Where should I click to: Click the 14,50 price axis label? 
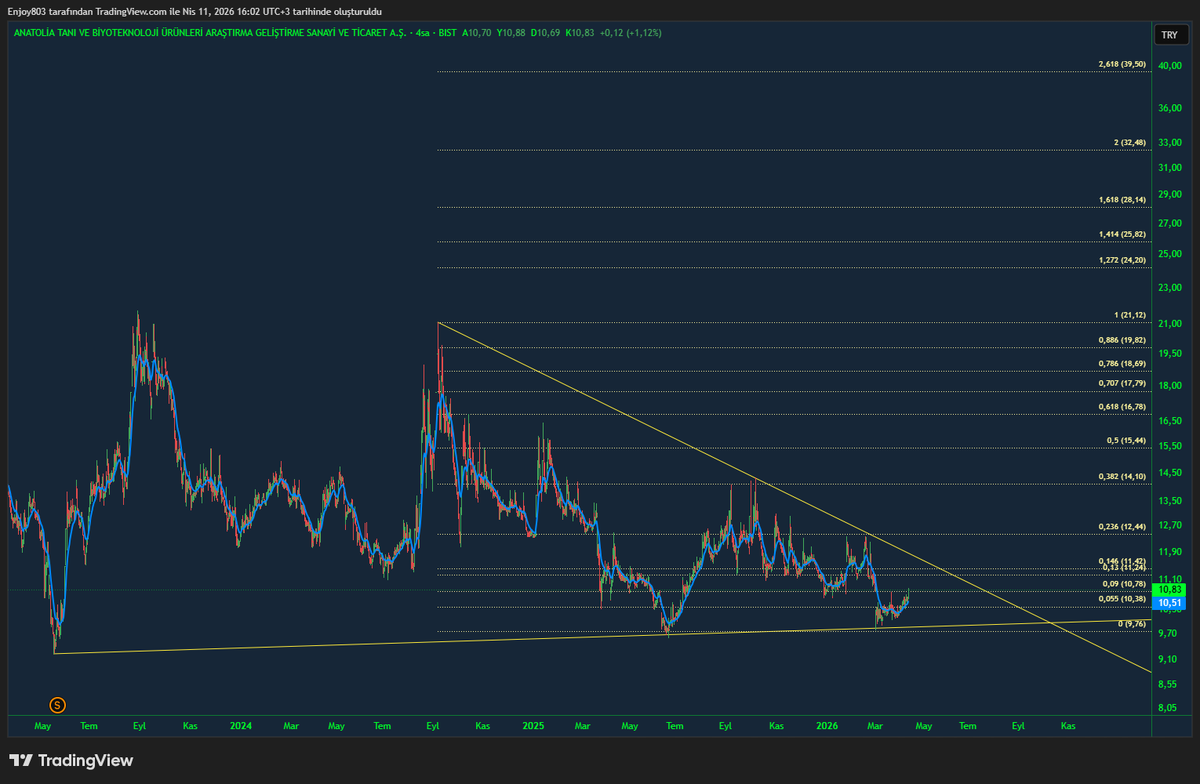pyautogui.click(x=1169, y=473)
